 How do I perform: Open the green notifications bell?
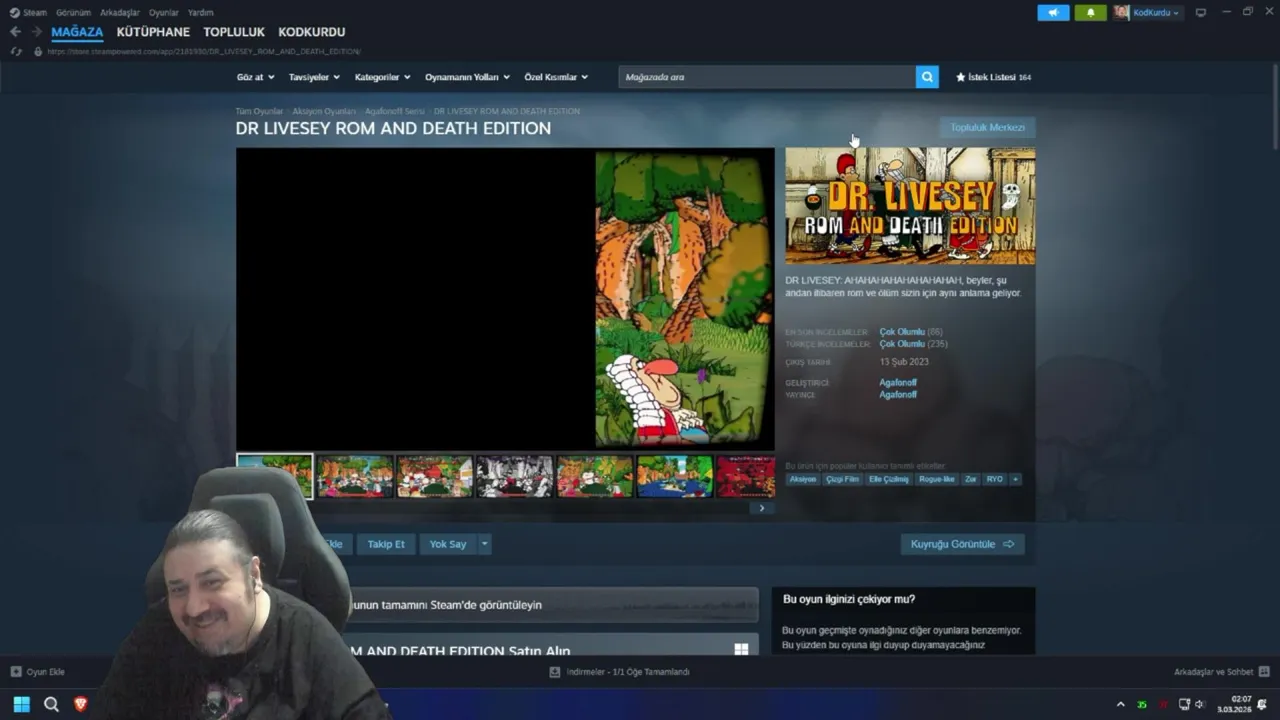(x=1090, y=12)
